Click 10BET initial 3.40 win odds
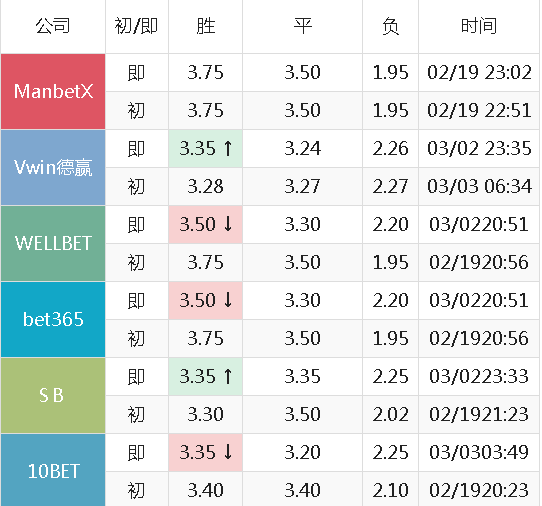The height and width of the screenshot is (506, 542). (205, 490)
